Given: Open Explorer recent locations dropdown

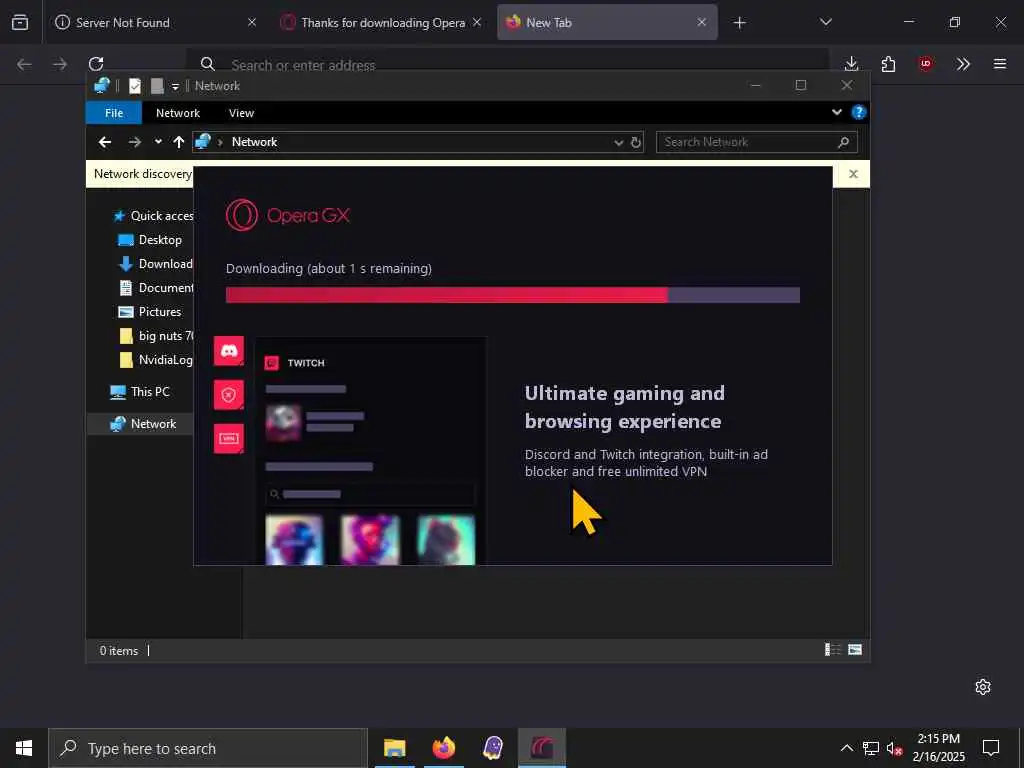Looking at the screenshot, I should pyautogui.click(x=158, y=142).
